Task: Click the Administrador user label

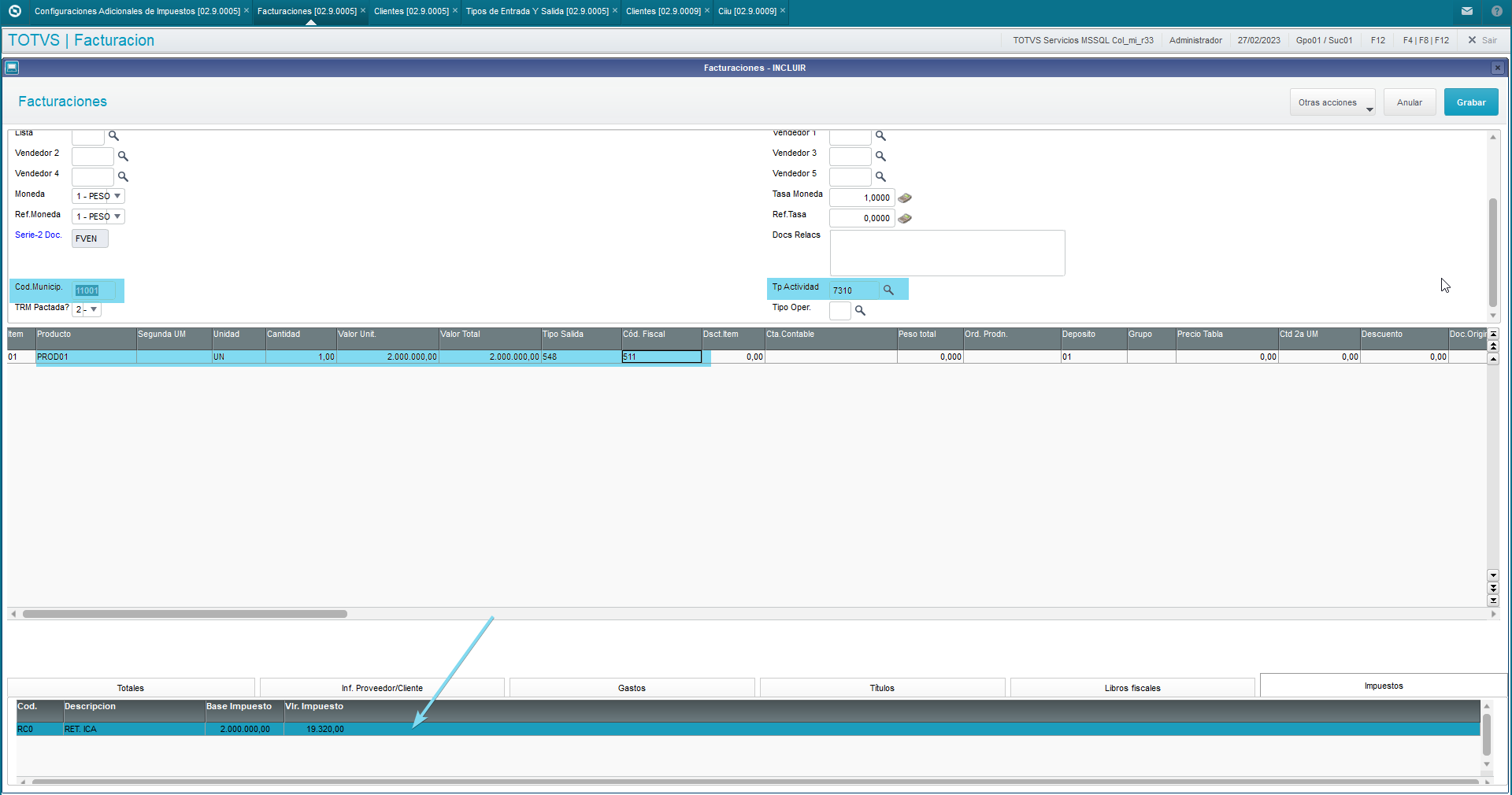Action: [x=1195, y=40]
